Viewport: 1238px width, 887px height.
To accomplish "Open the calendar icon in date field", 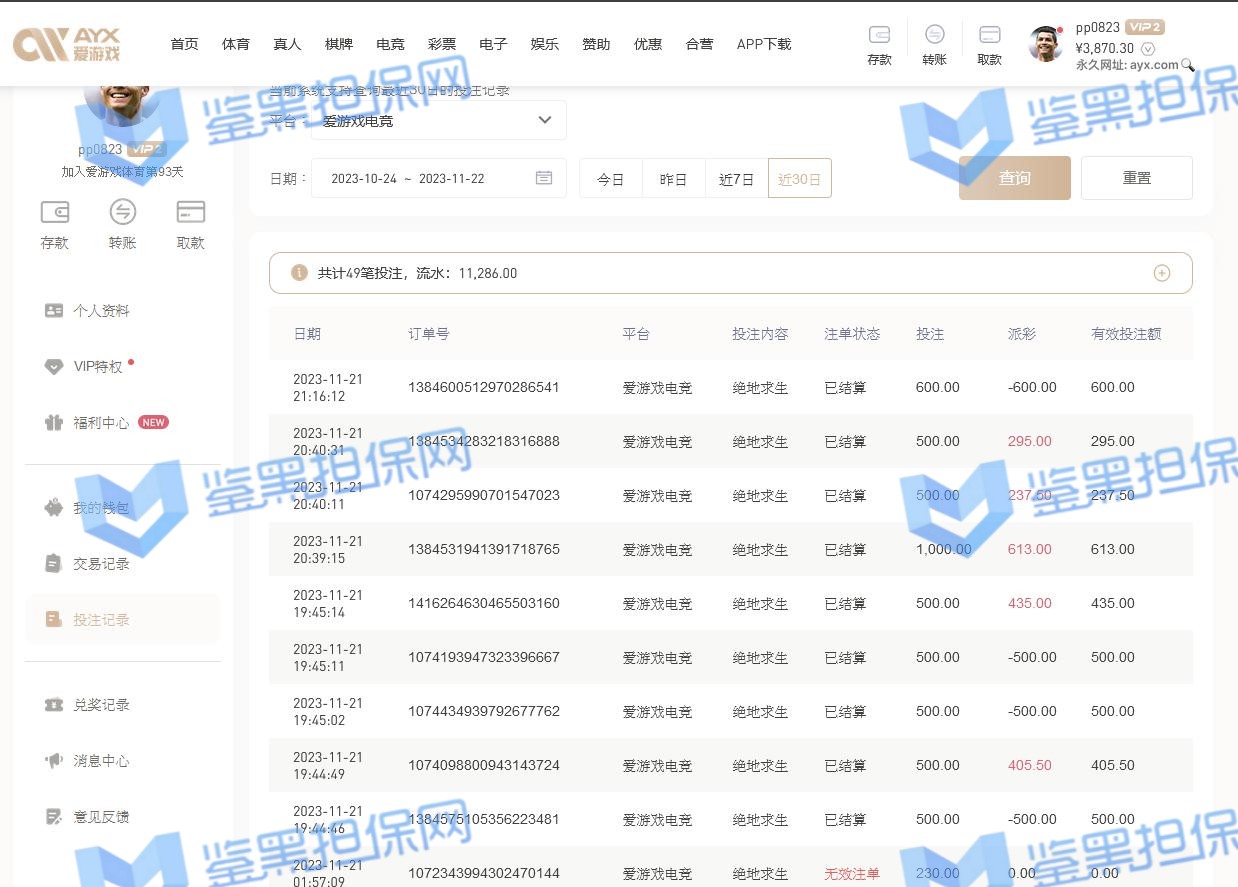I will (544, 178).
